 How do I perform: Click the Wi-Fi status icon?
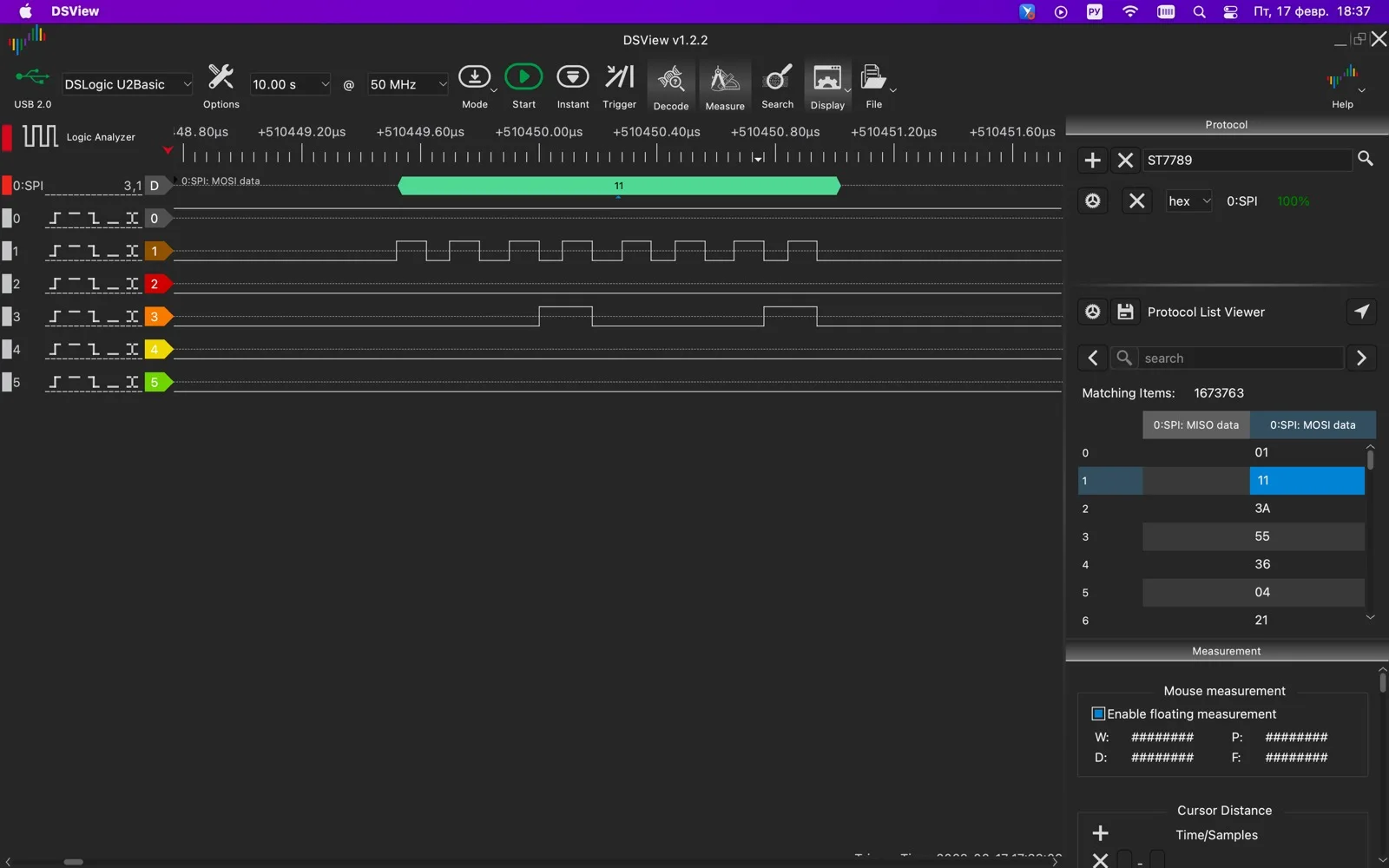point(1129,11)
